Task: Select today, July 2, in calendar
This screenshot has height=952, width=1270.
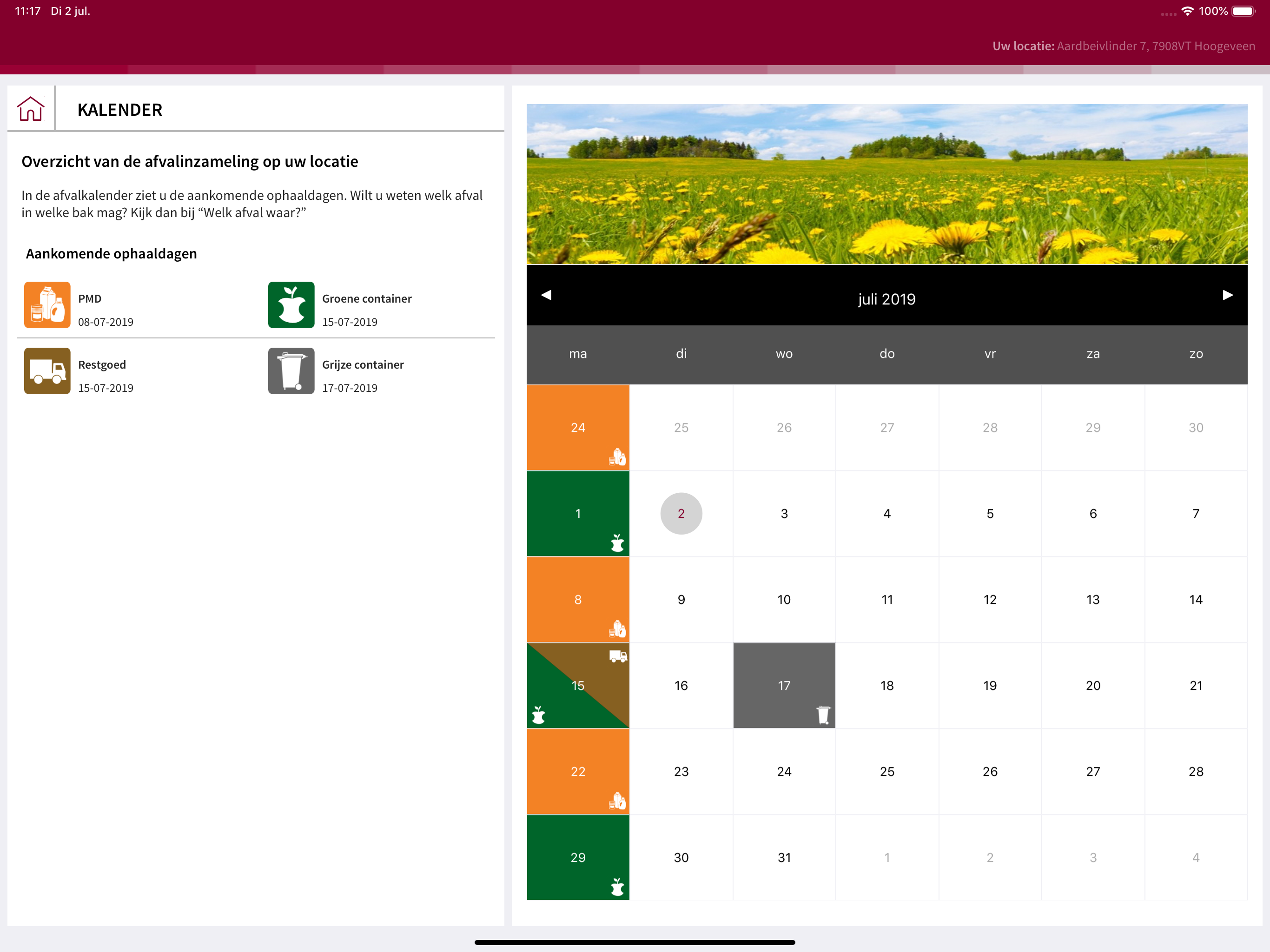Action: [x=681, y=513]
